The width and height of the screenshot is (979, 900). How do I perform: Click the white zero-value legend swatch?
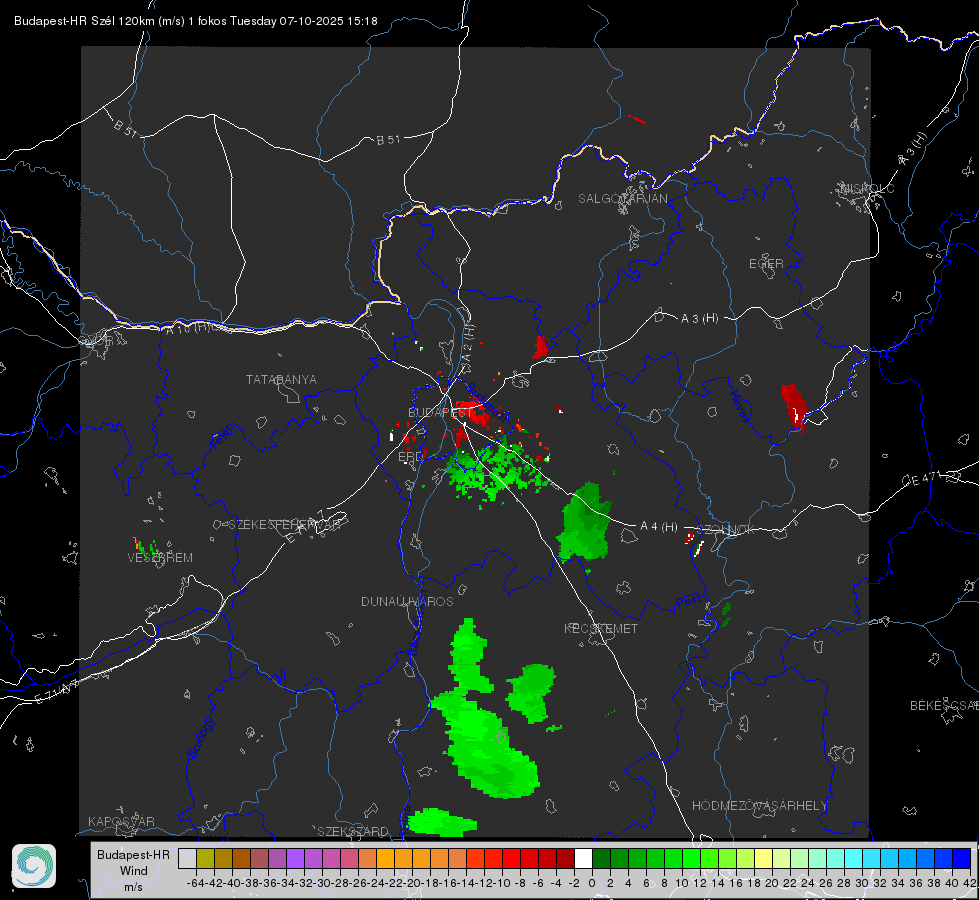(x=583, y=858)
